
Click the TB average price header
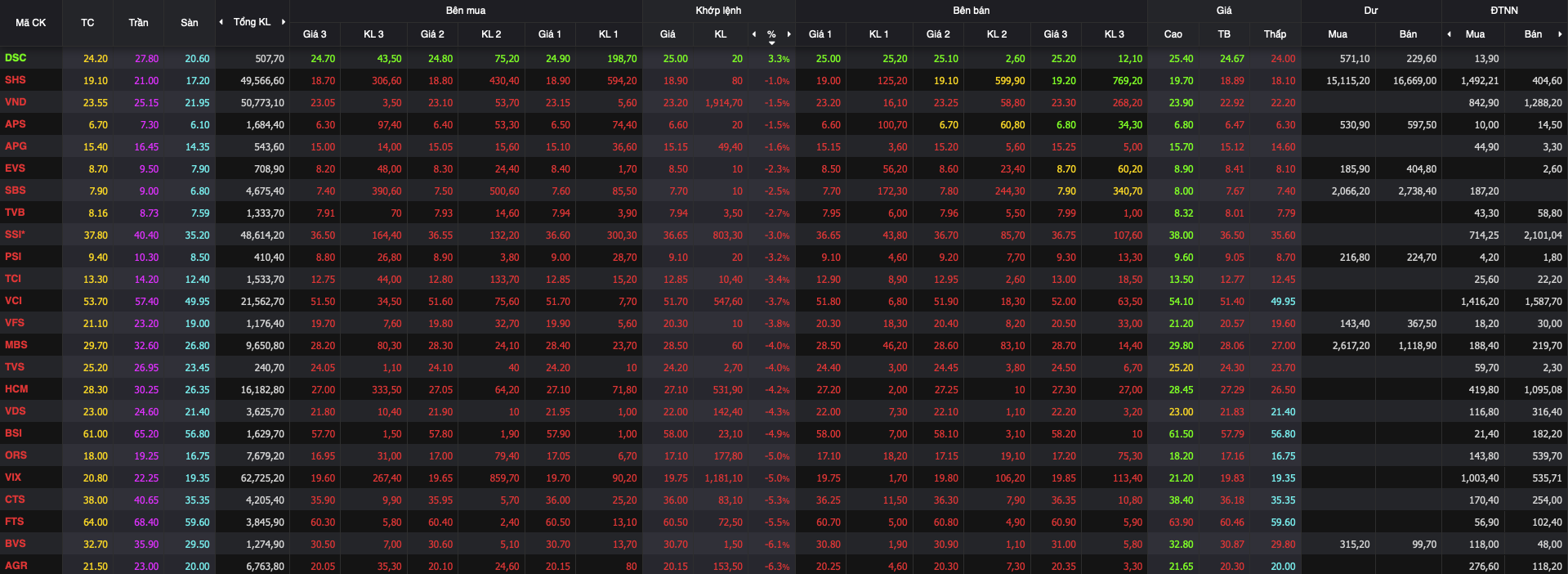click(1224, 34)
